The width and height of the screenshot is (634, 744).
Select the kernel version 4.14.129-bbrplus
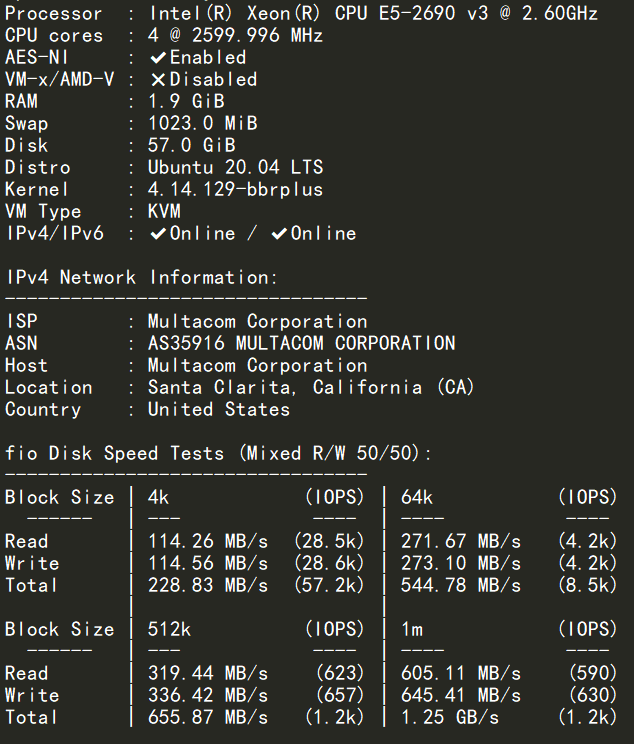point(235,190)
